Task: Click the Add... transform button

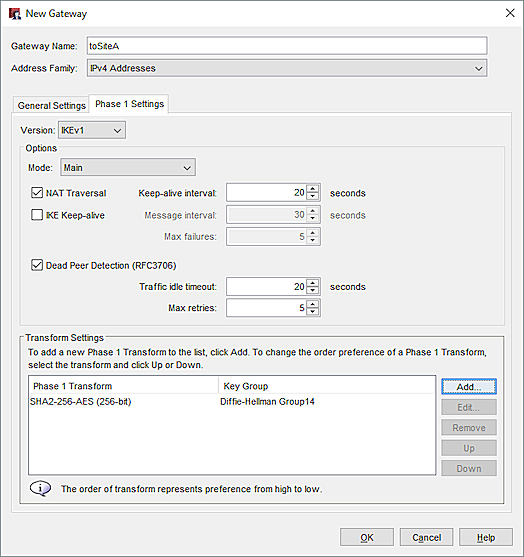Action: [469, 387]
